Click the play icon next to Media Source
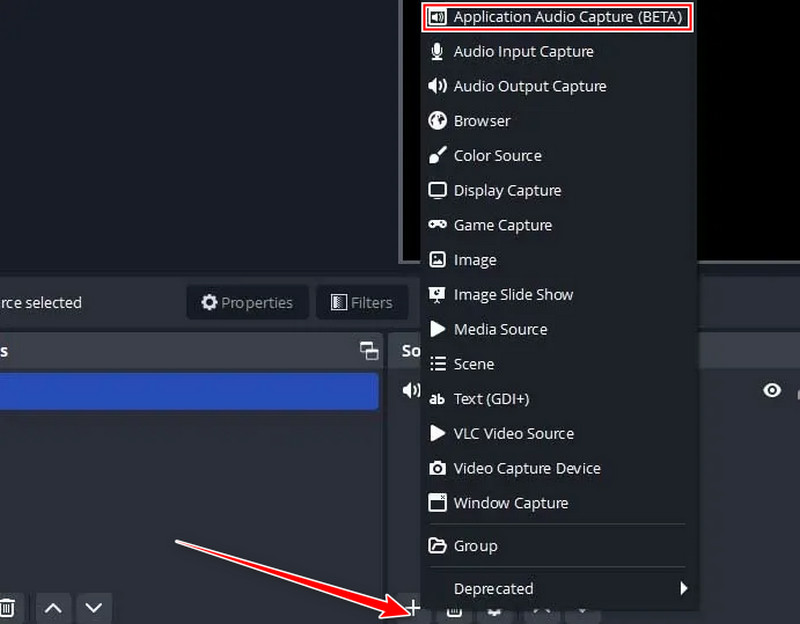This screenshot has width=800, height=624. [437, 329]
